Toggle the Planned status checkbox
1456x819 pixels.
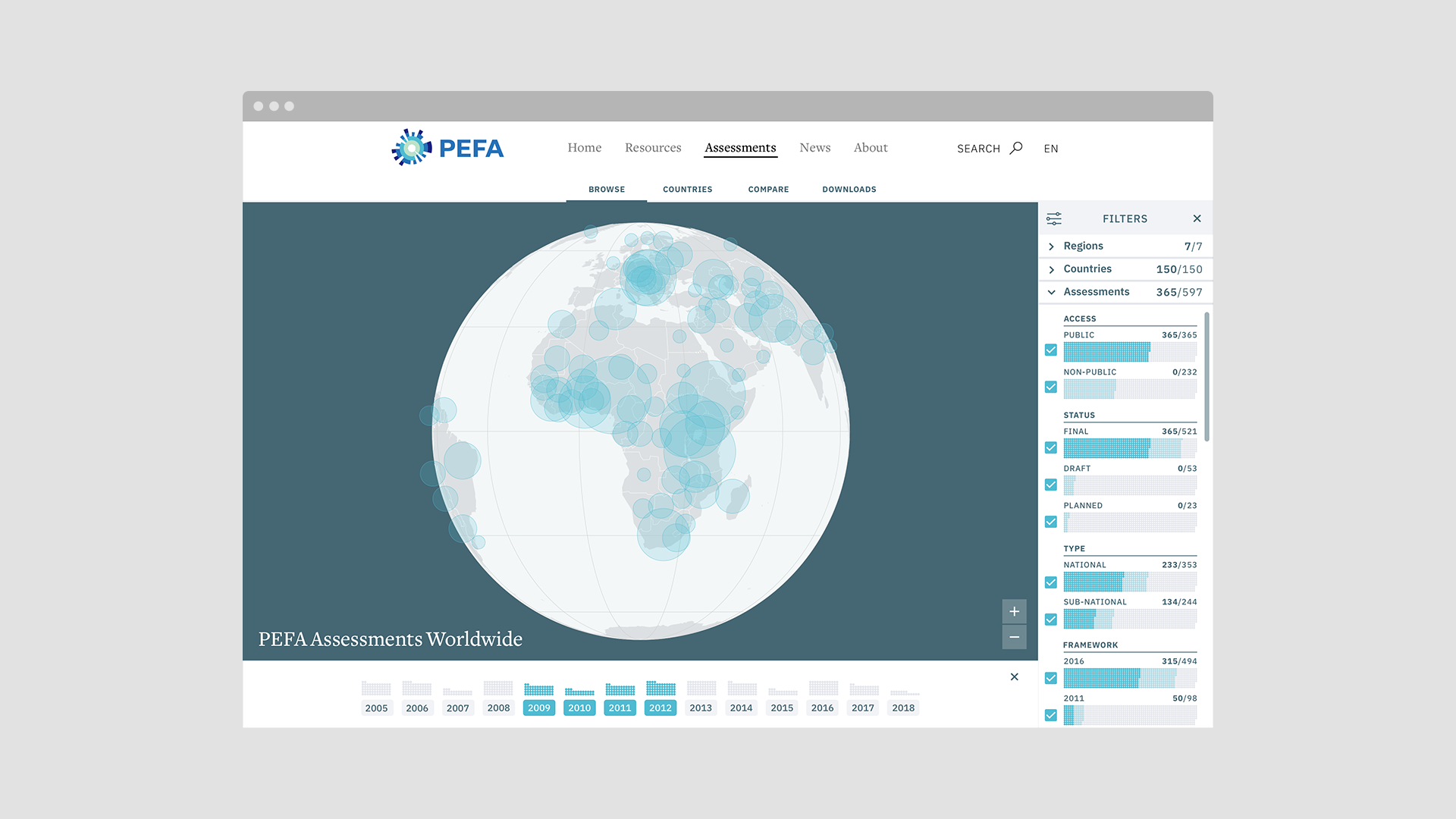coord(1050,522)
